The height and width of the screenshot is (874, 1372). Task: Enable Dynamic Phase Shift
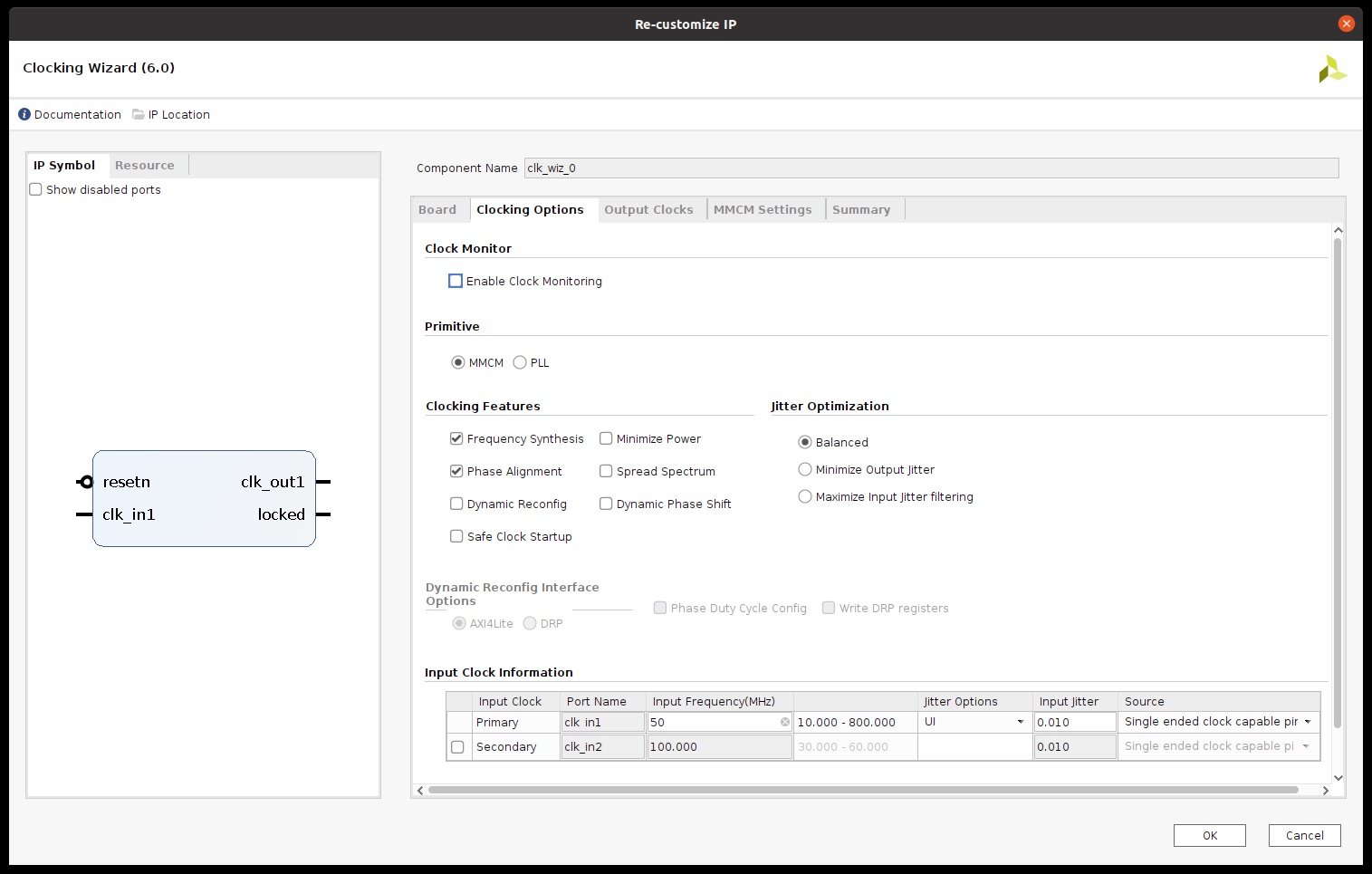click(x=606, y=504)
